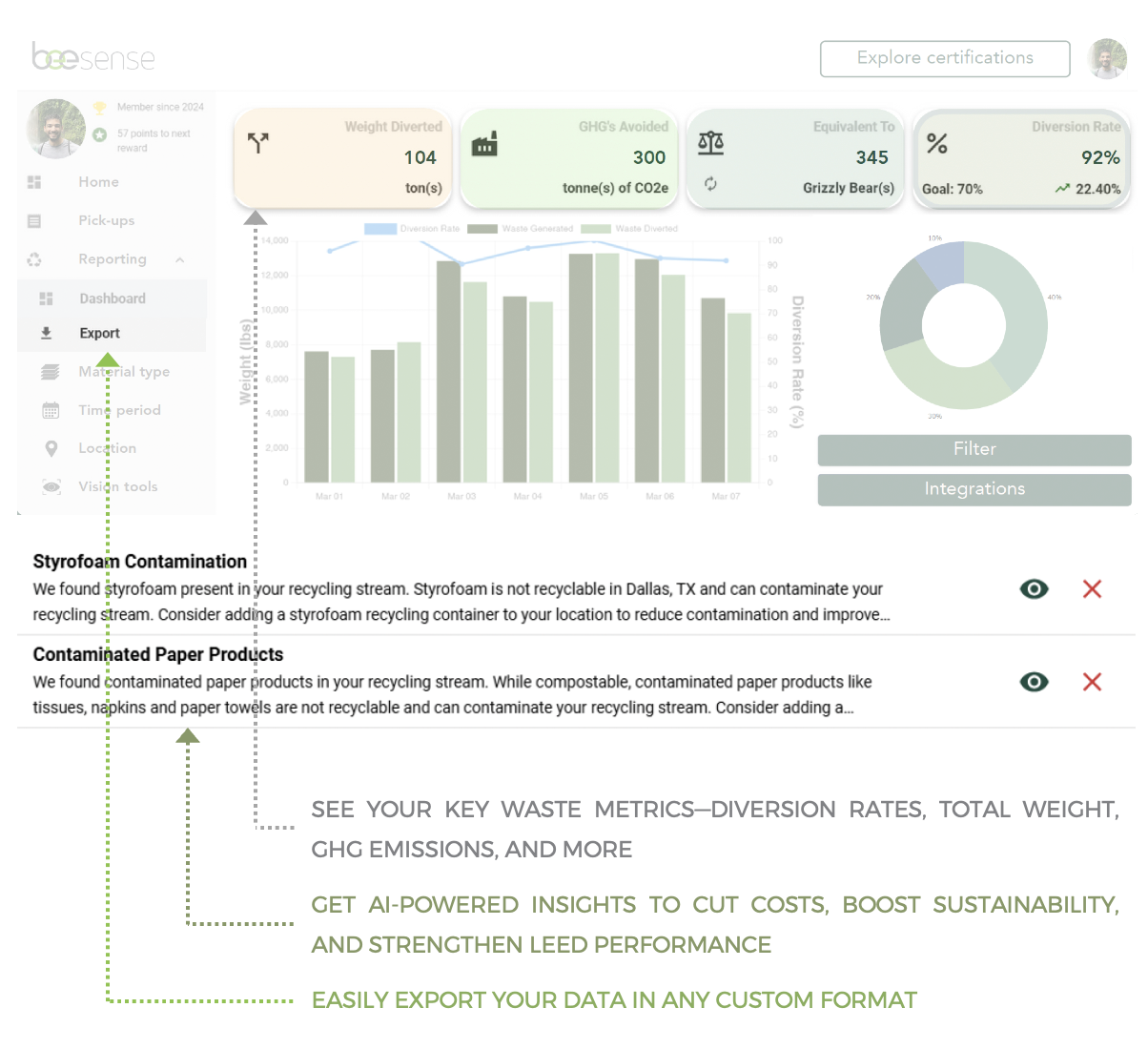The image size is (1148, 1049).
Task: Click the Explore certifications button
Action: tap(944, 58)
